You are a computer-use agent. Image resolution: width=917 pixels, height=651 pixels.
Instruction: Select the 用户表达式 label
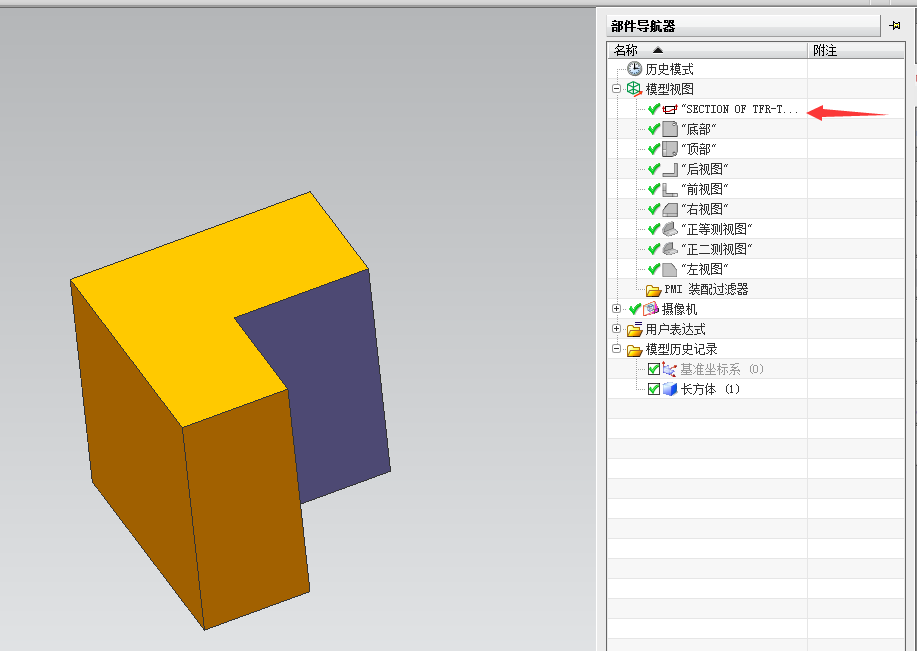point(675,329)
